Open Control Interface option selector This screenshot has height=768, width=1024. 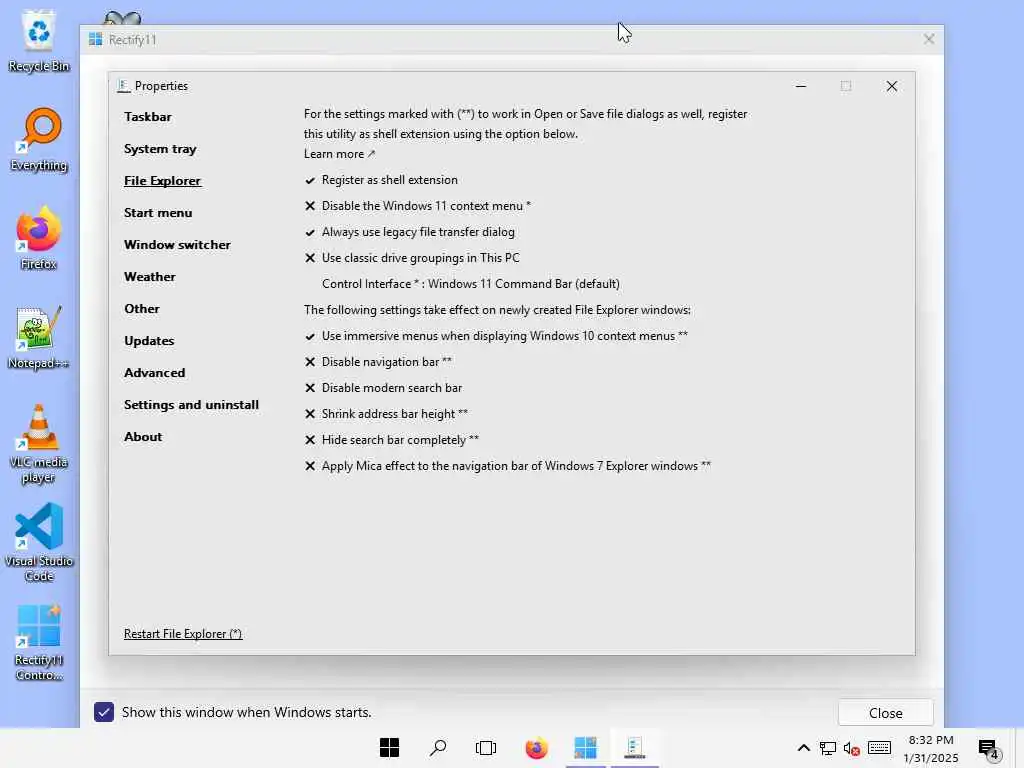(x=471, y=284)
